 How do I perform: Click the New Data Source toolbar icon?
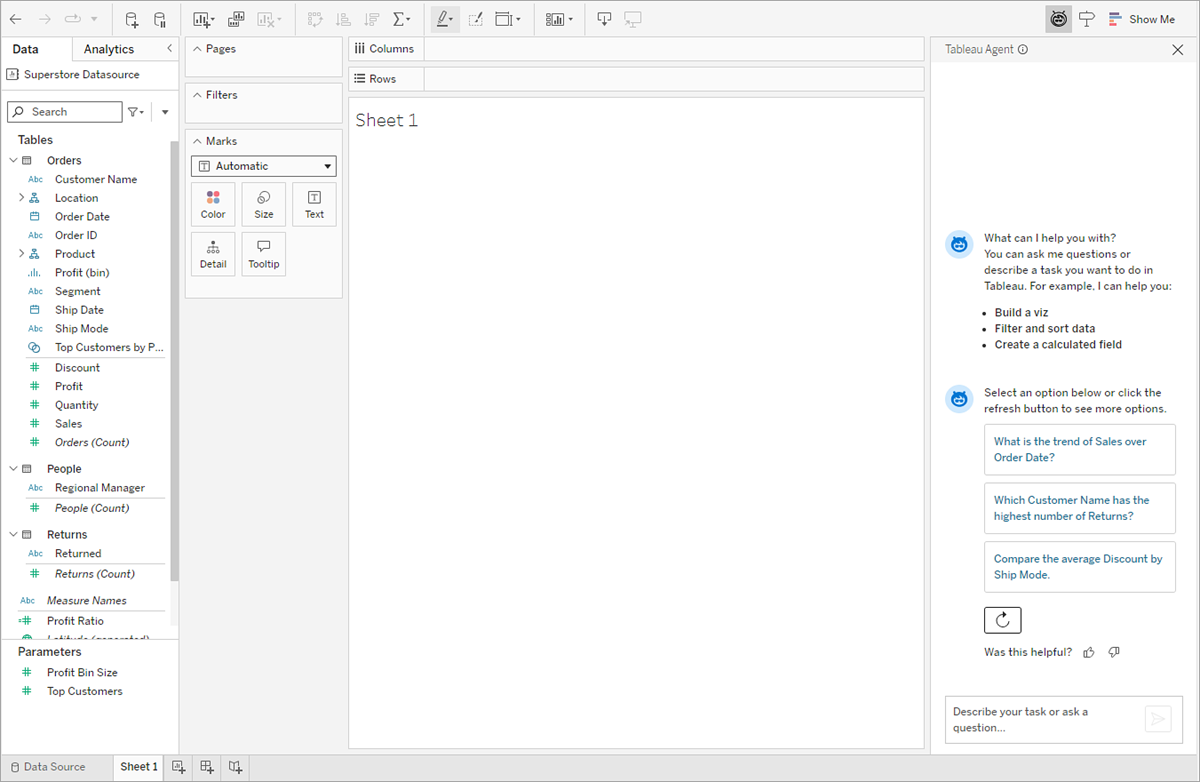pos(132,19)
